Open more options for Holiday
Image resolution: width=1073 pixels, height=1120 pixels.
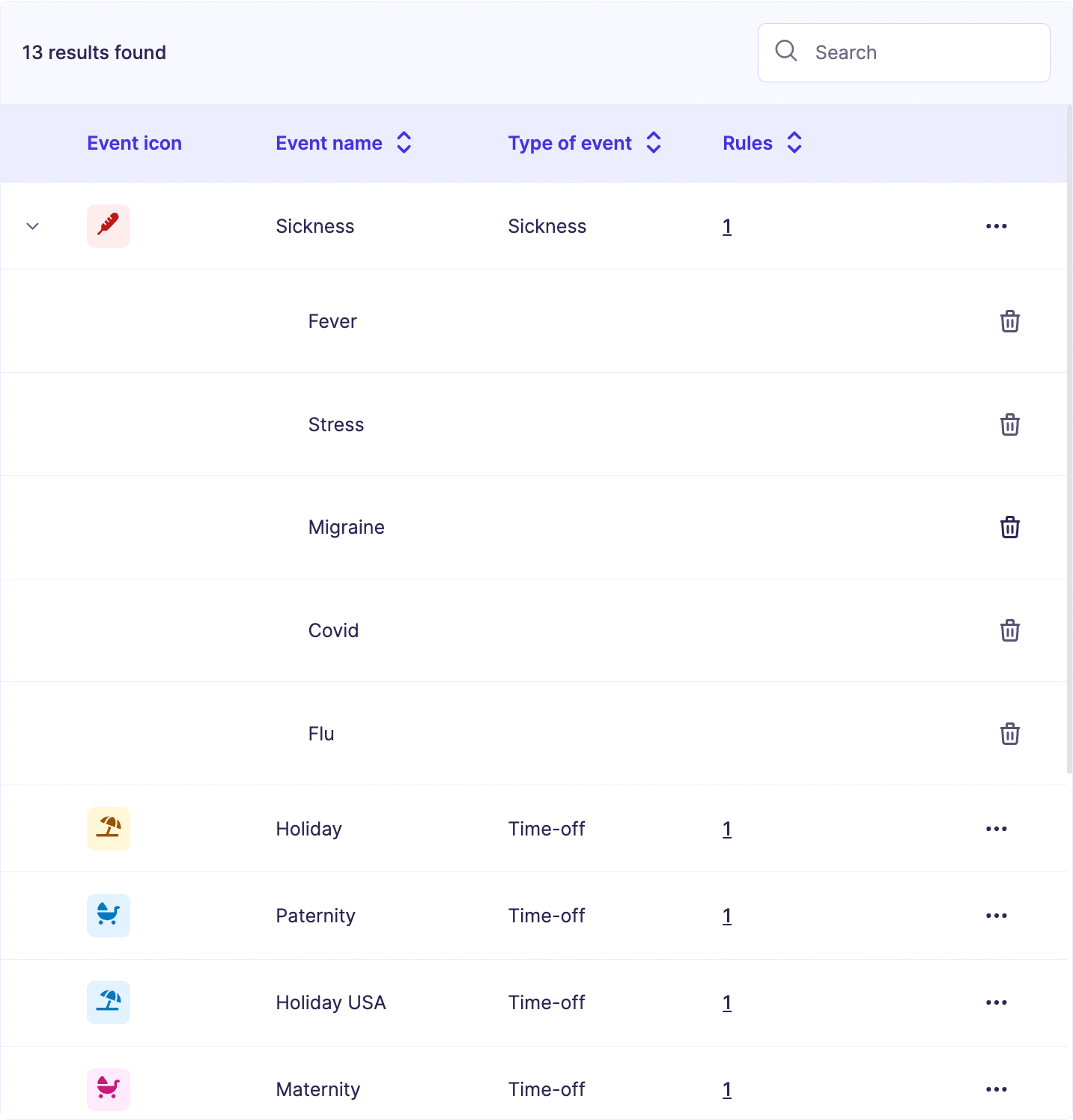click(996, 829)
